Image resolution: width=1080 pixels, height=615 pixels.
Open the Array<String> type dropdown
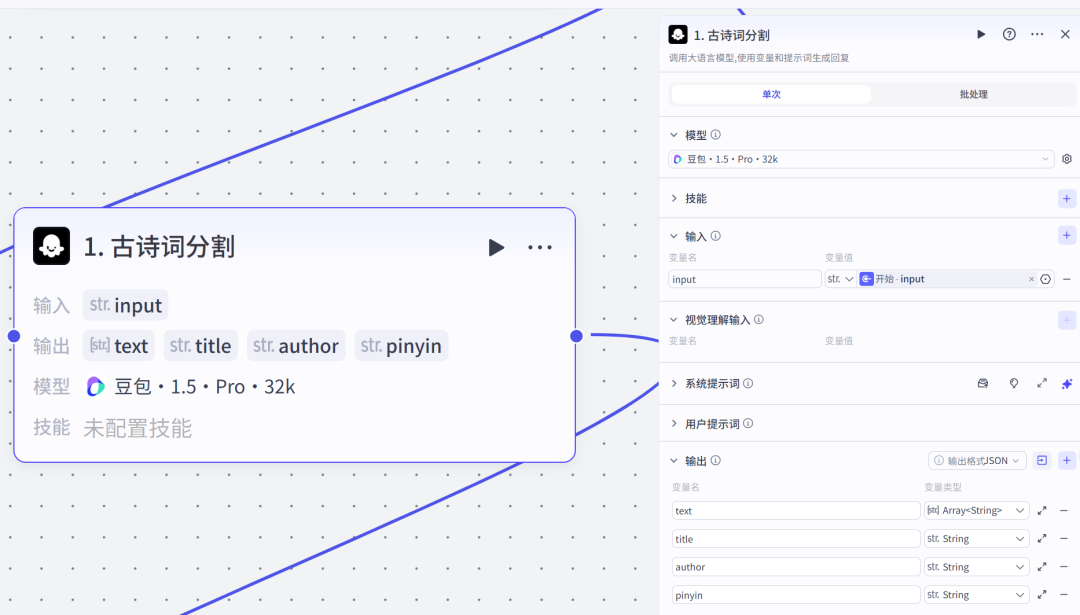pyautogui.click(x=976, y=510)
